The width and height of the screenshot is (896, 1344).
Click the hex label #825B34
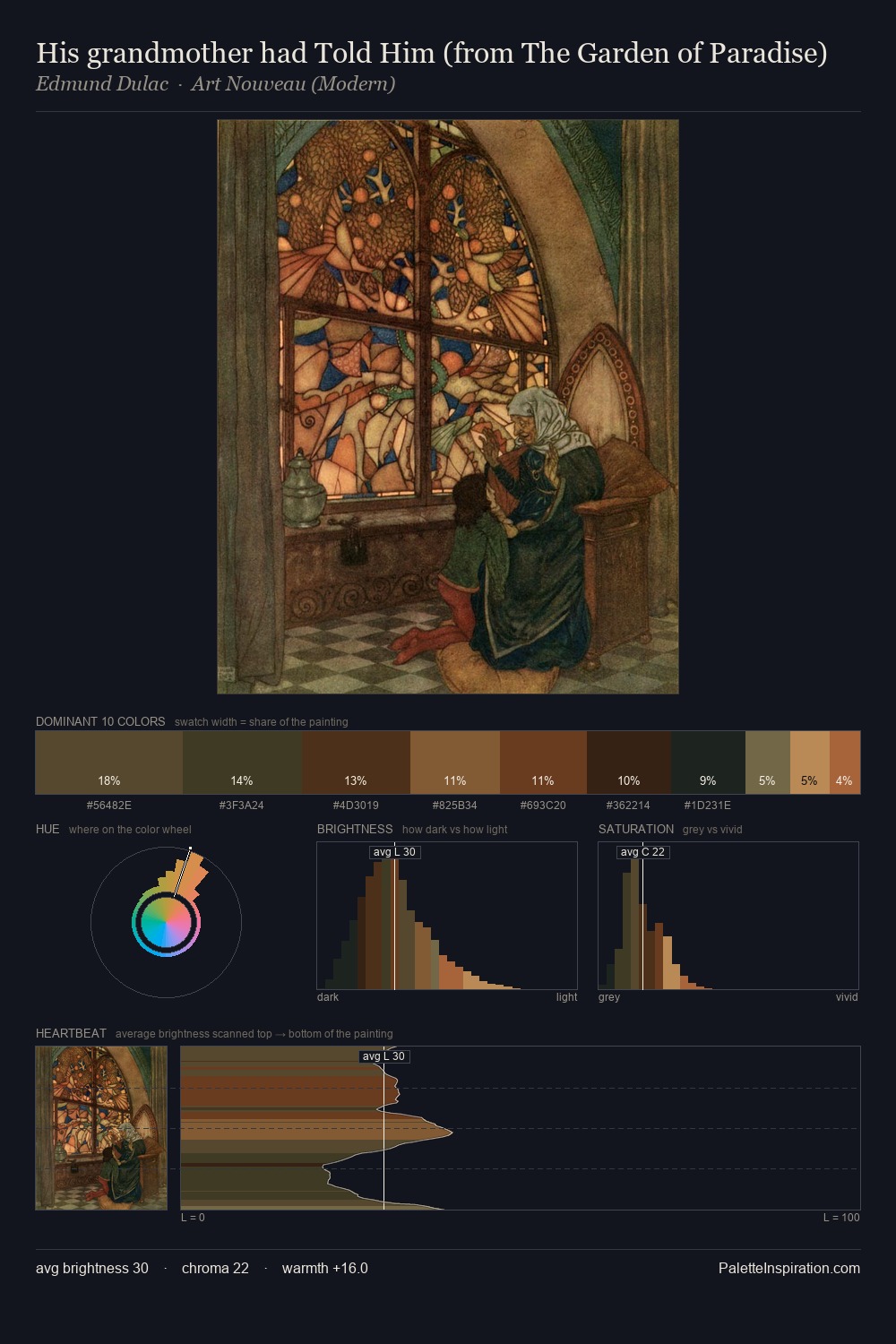[455, 806]
